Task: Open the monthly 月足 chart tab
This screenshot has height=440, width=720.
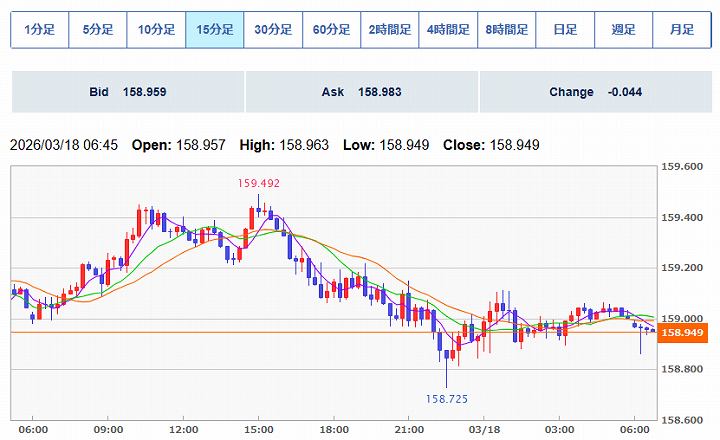Action: pos(681,30)
